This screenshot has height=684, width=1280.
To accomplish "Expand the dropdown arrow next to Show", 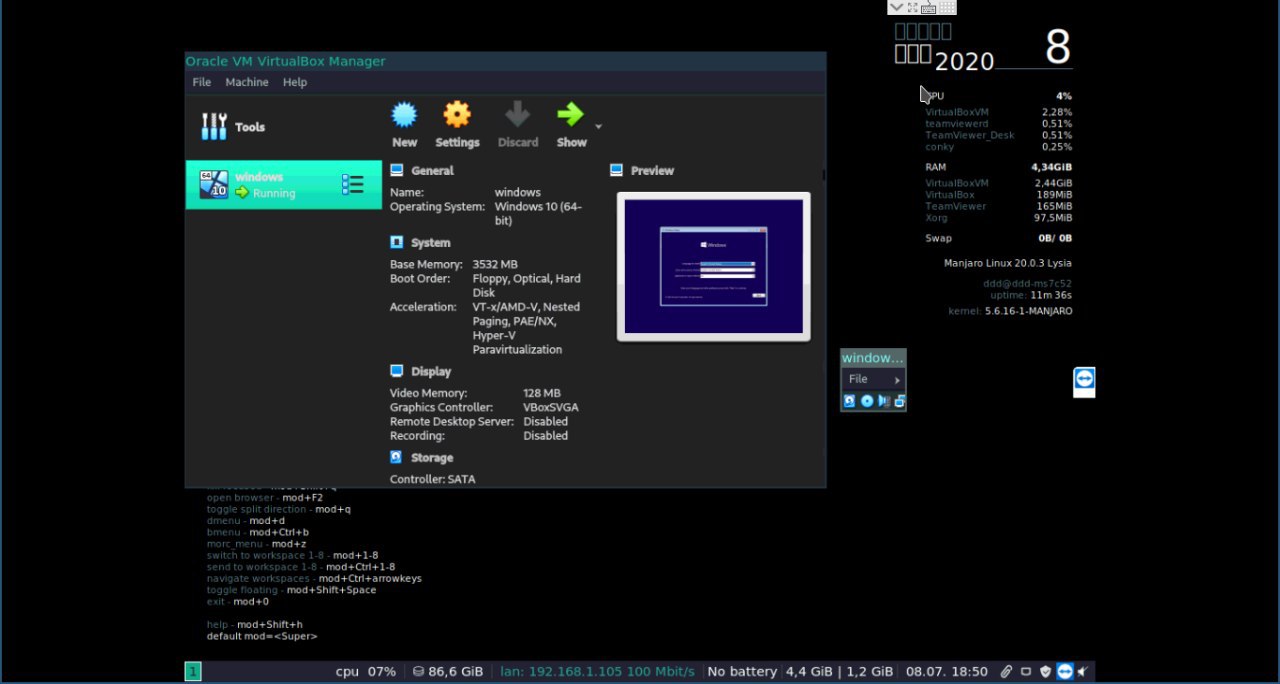I will (x=598, y=127).
